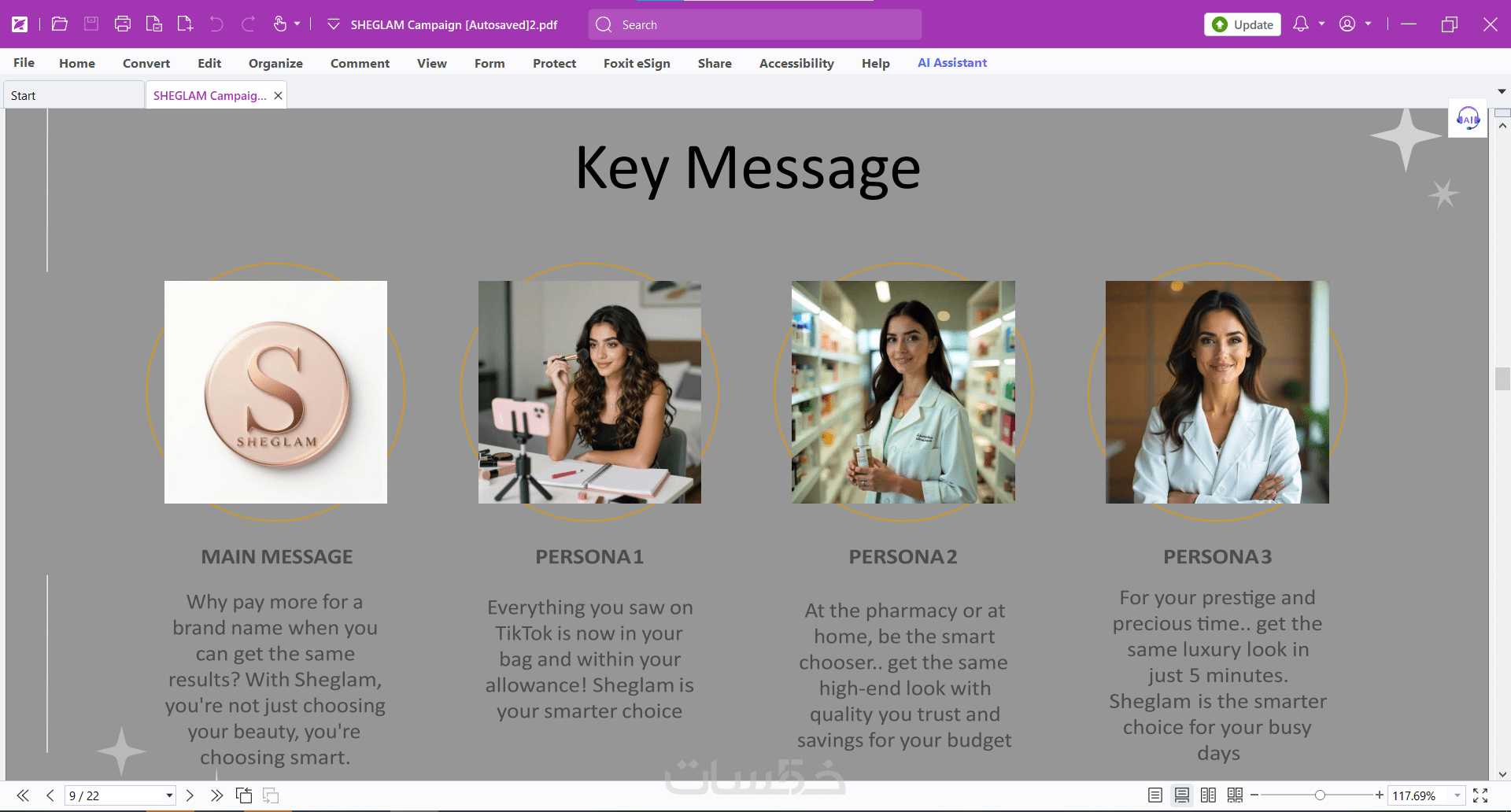Open the document tab list dropdown

(x=1502, y=92)
